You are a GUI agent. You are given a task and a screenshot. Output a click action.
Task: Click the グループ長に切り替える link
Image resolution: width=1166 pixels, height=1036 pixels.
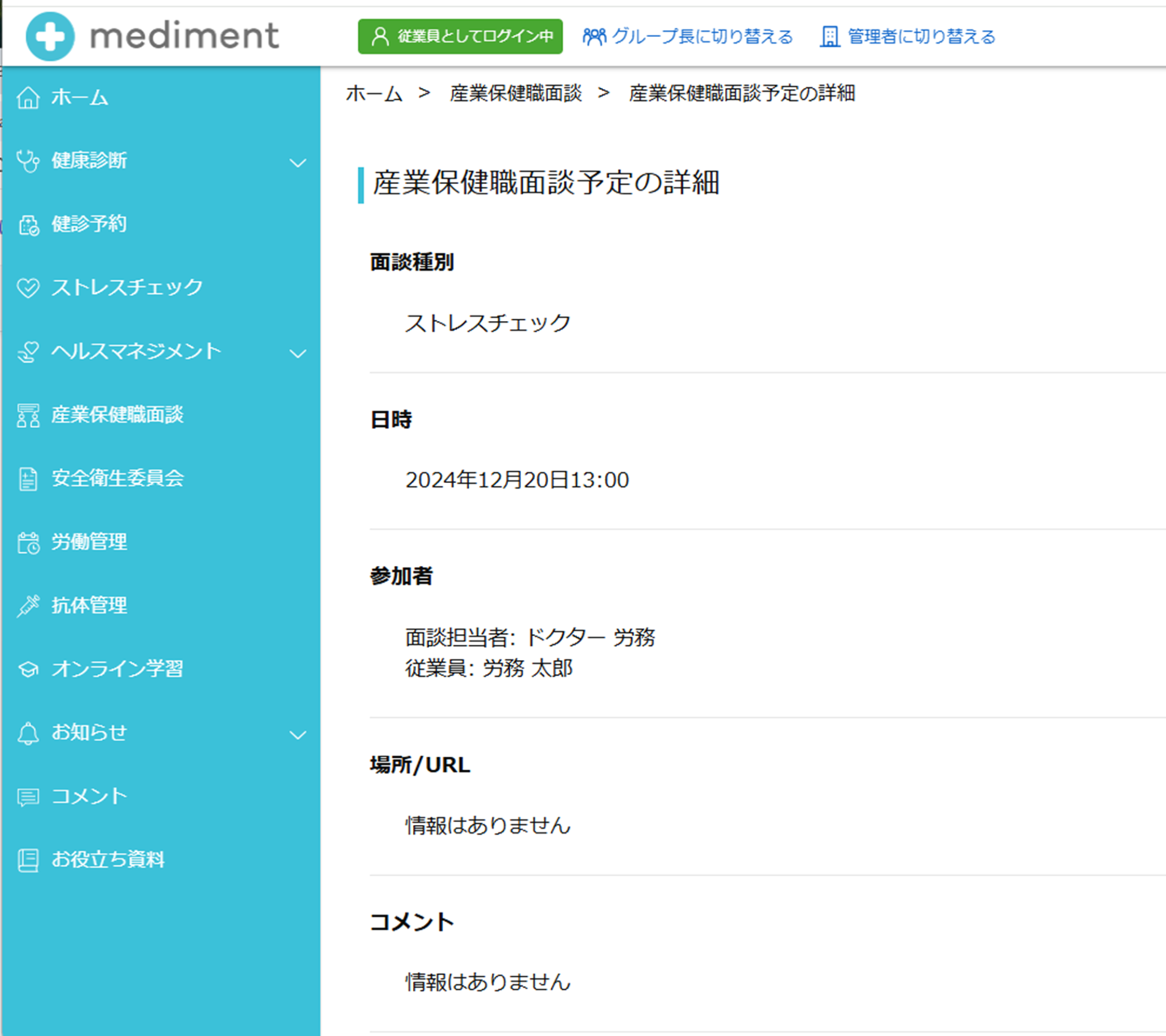tap(687, 37)
